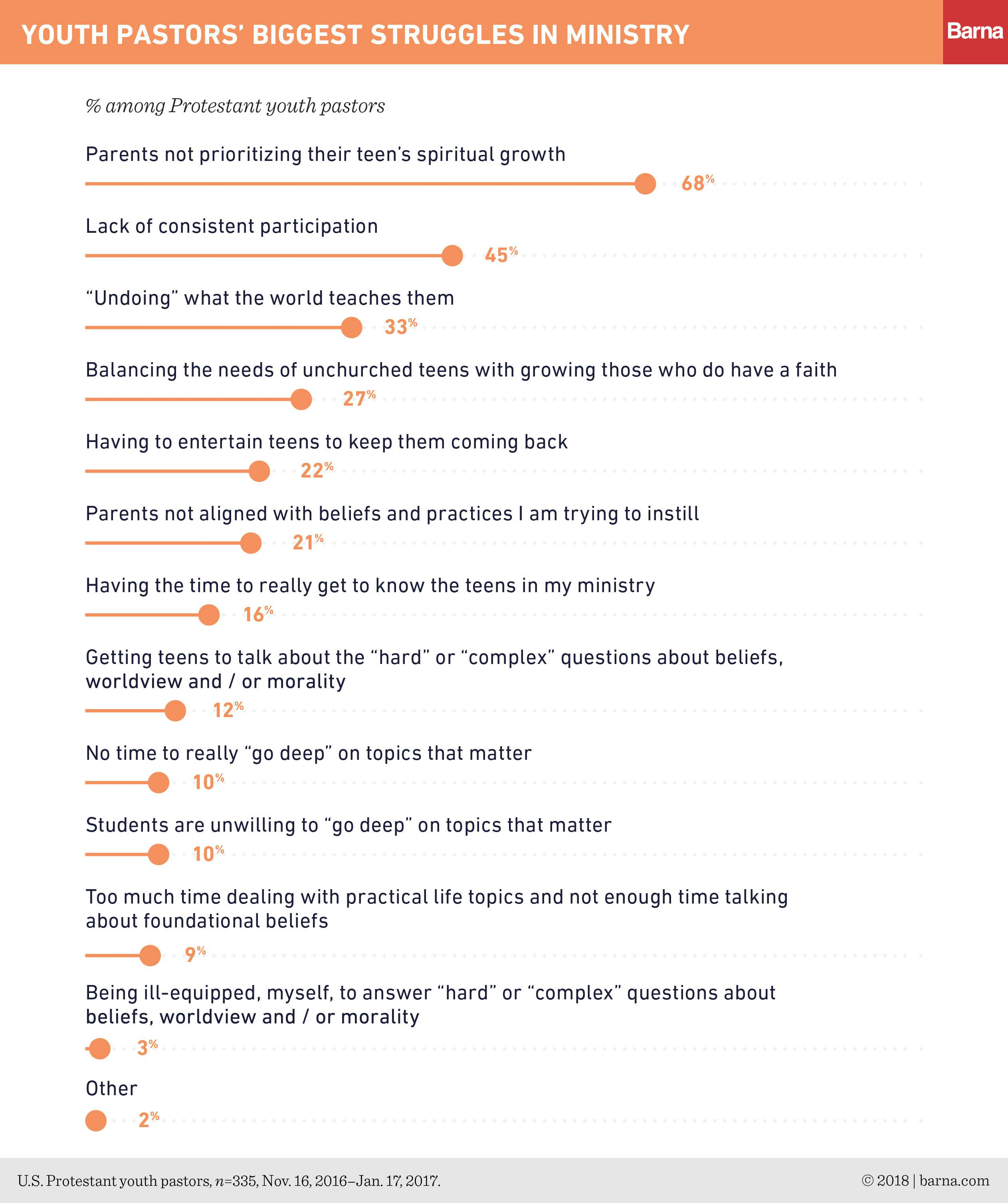Screen dimensions: 1008x1203
Task: Click the 3% ill-equipped slider dot
Action: (100, 1049)
